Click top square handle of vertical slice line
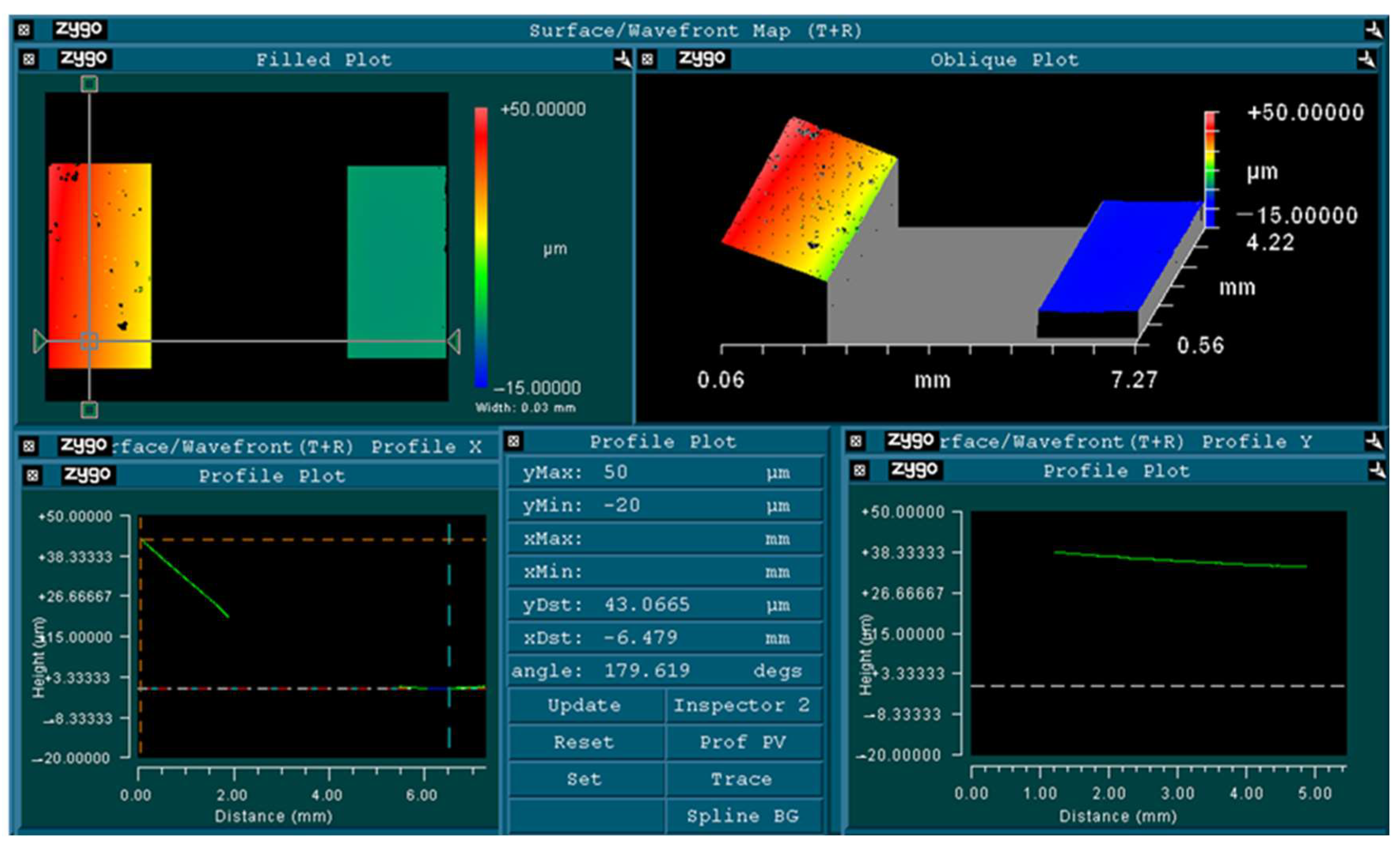 (89, 85)
